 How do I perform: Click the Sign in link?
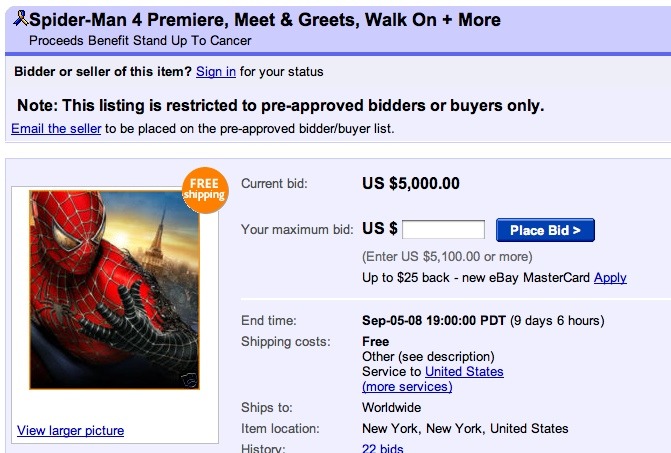tap(216, 71)
